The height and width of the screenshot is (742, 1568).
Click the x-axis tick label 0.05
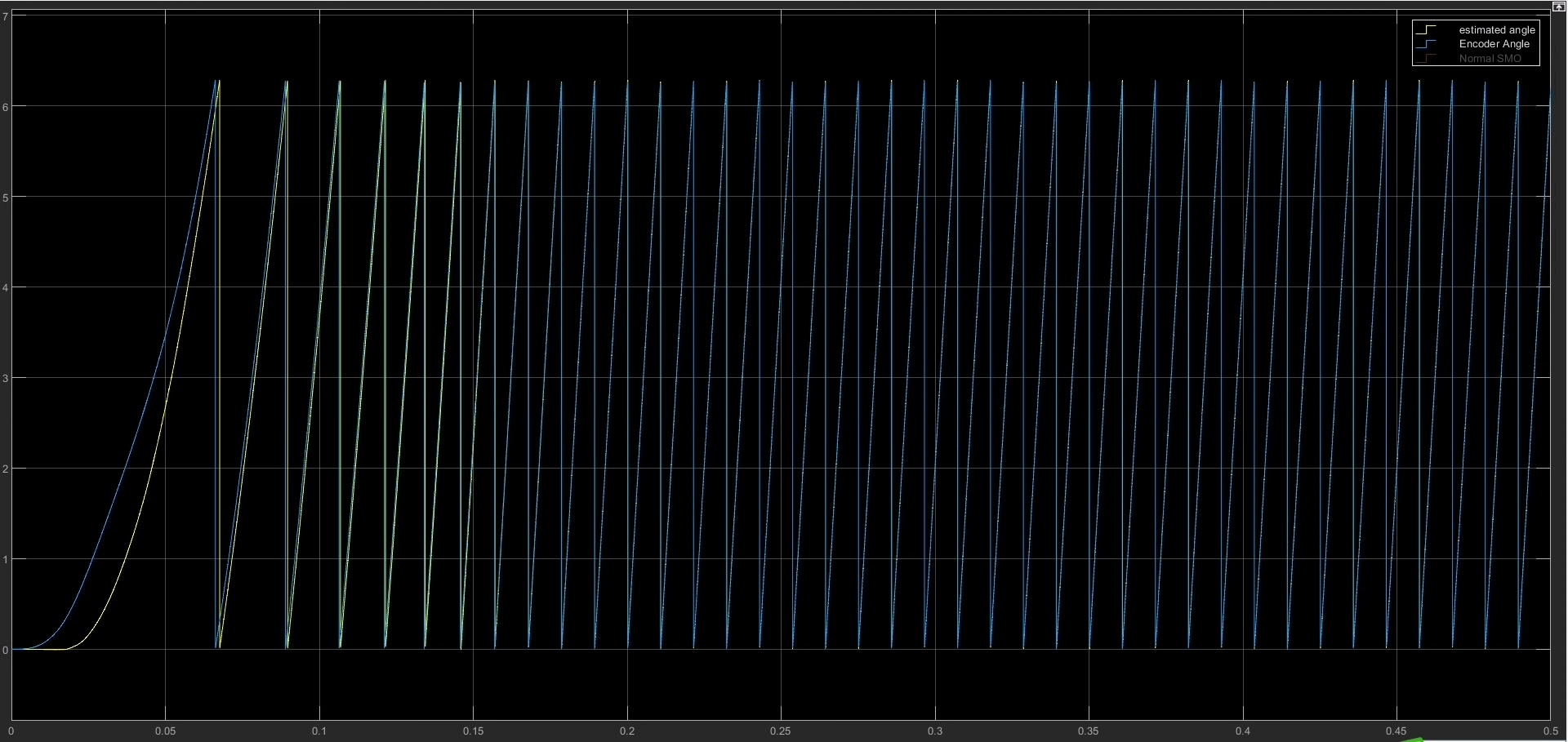165,731
